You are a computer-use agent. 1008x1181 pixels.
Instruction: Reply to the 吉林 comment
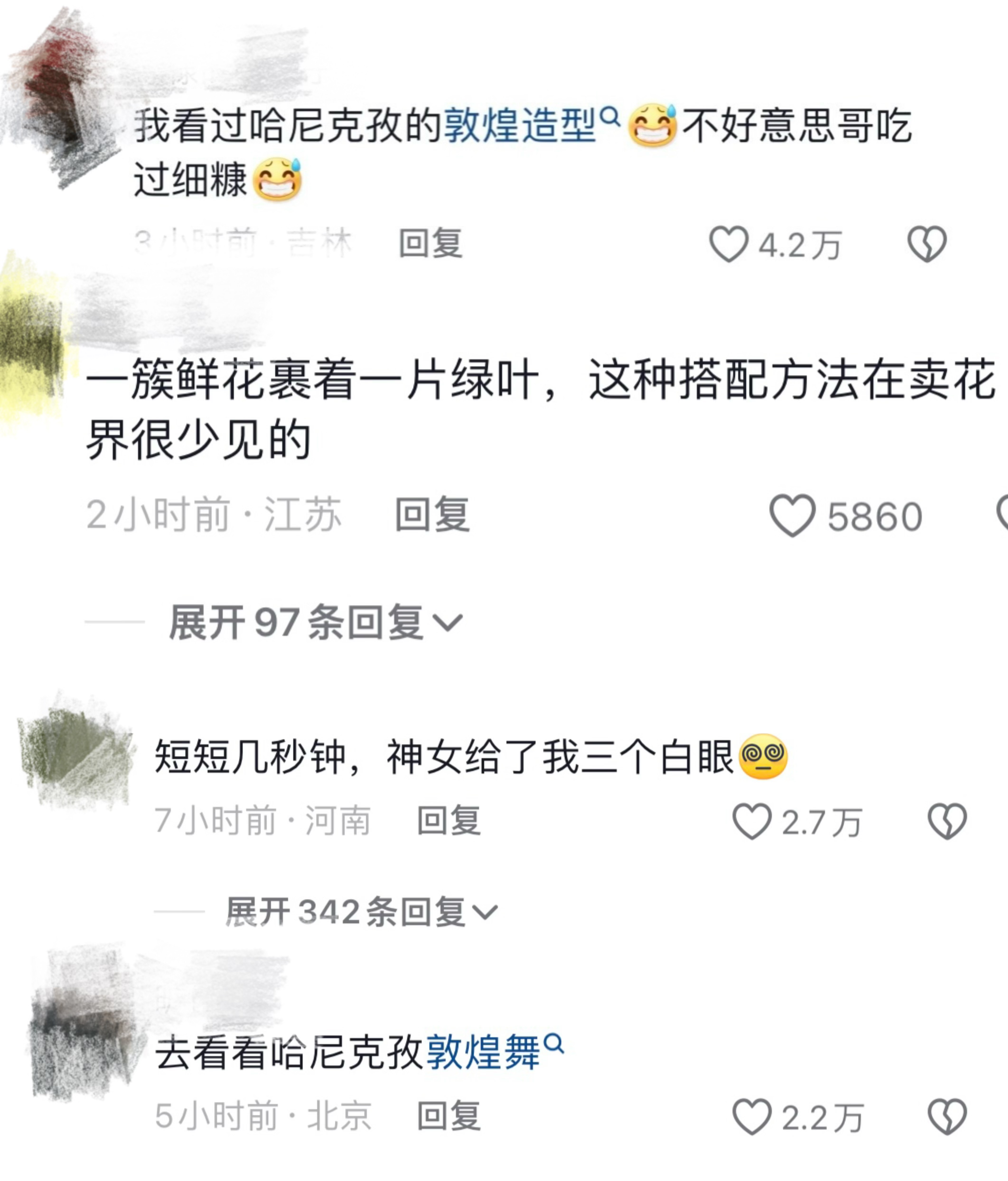[x=431, y=244]
